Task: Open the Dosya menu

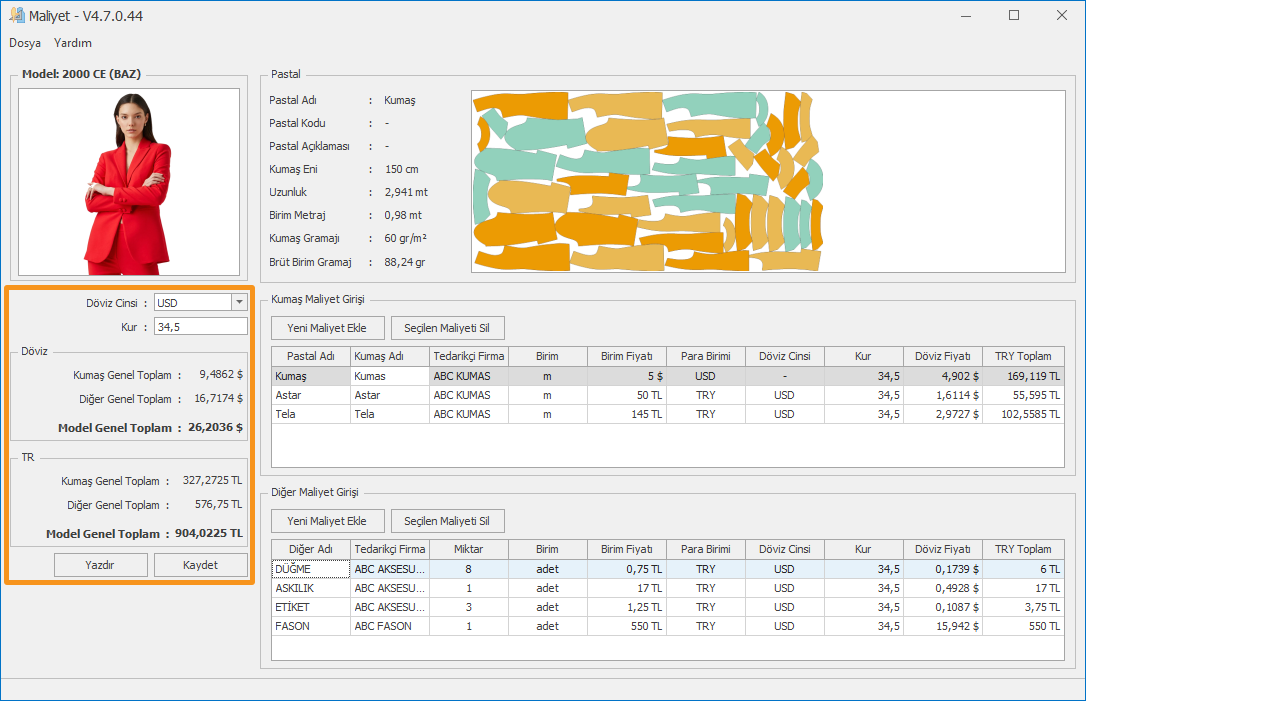Action: coord(25,43)
